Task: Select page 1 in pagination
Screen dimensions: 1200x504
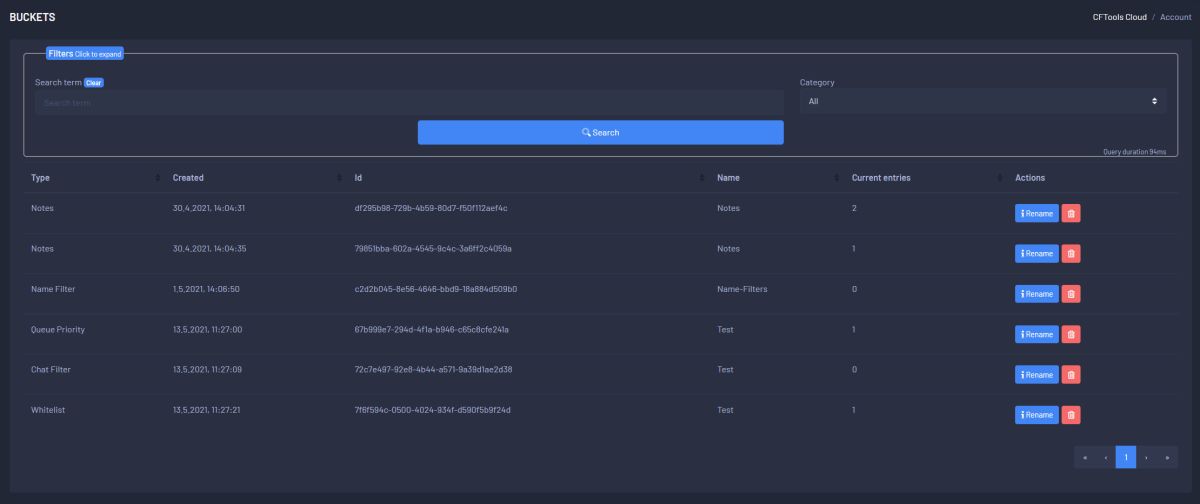Action: click(x=1126, y=457)
